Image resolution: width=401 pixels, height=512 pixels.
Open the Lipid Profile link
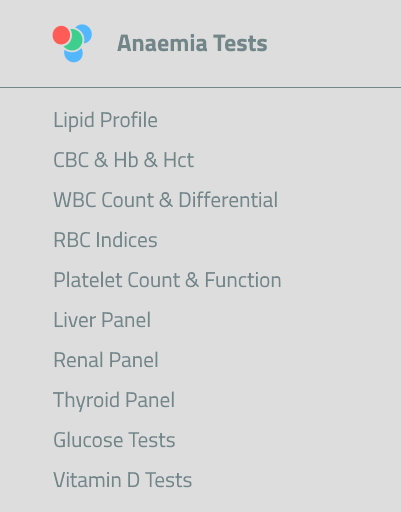click(105, 120)
